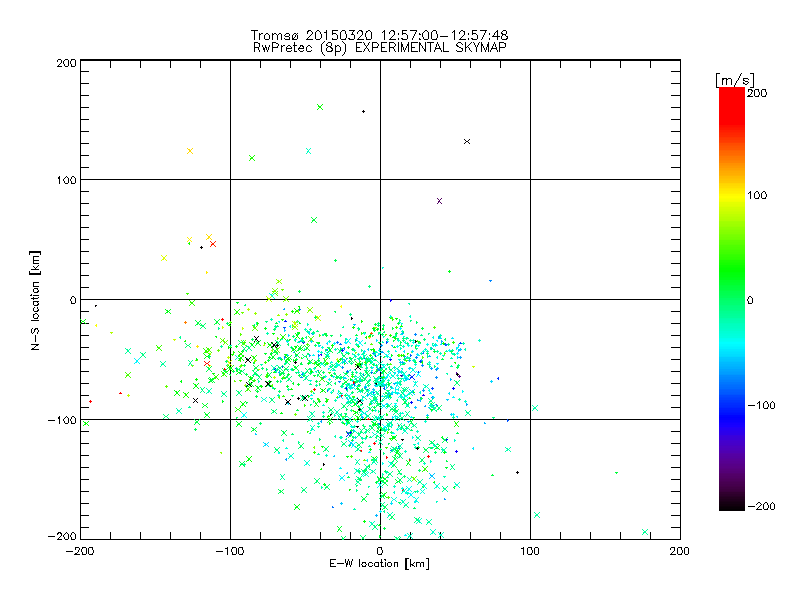Viewport: 800px width, 600px height.
Task: Pick the green middle of the colorbar near 0
Action: pyautogui.click(x=732, y=299)
